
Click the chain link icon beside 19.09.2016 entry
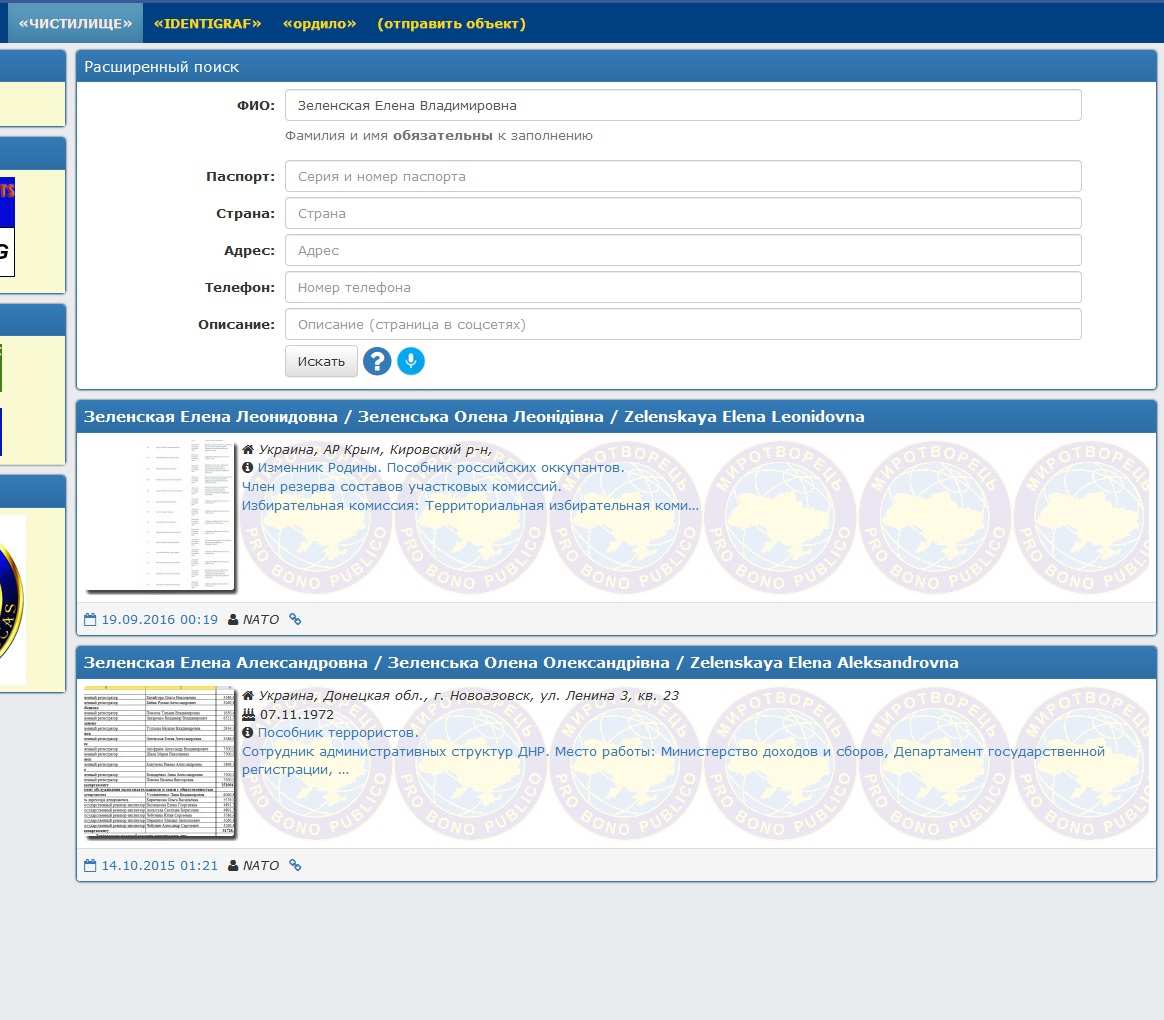click(295, 619)
